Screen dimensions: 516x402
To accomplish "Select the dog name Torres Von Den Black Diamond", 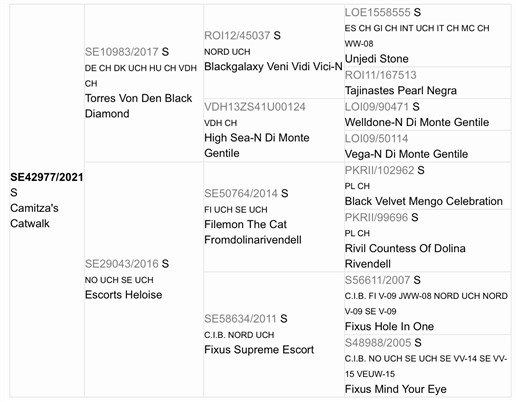I will click(x=138, y=106).
